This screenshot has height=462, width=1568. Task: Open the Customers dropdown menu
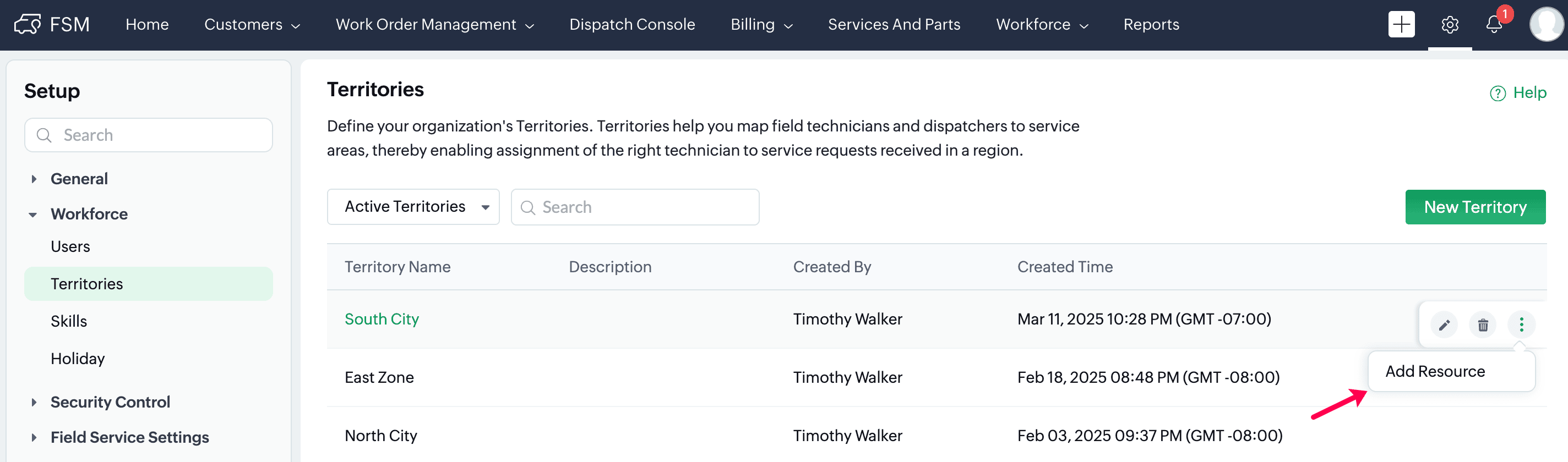click(252, 24)
